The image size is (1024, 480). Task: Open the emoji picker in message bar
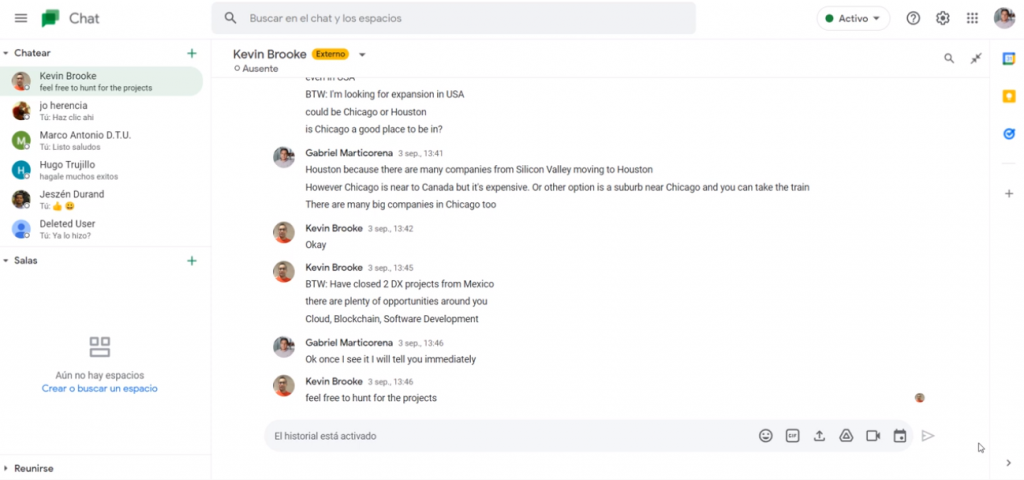(x=766, y=436)
